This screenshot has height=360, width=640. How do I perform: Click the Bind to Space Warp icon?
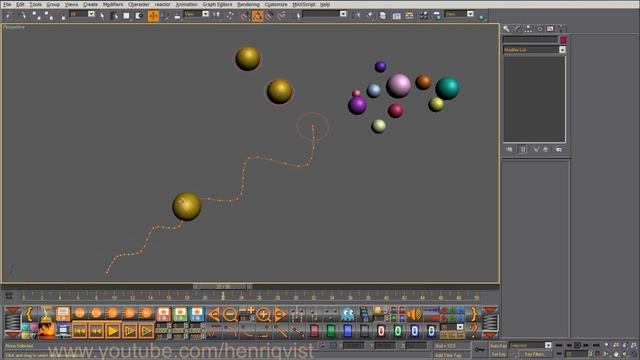click(62, 16)
